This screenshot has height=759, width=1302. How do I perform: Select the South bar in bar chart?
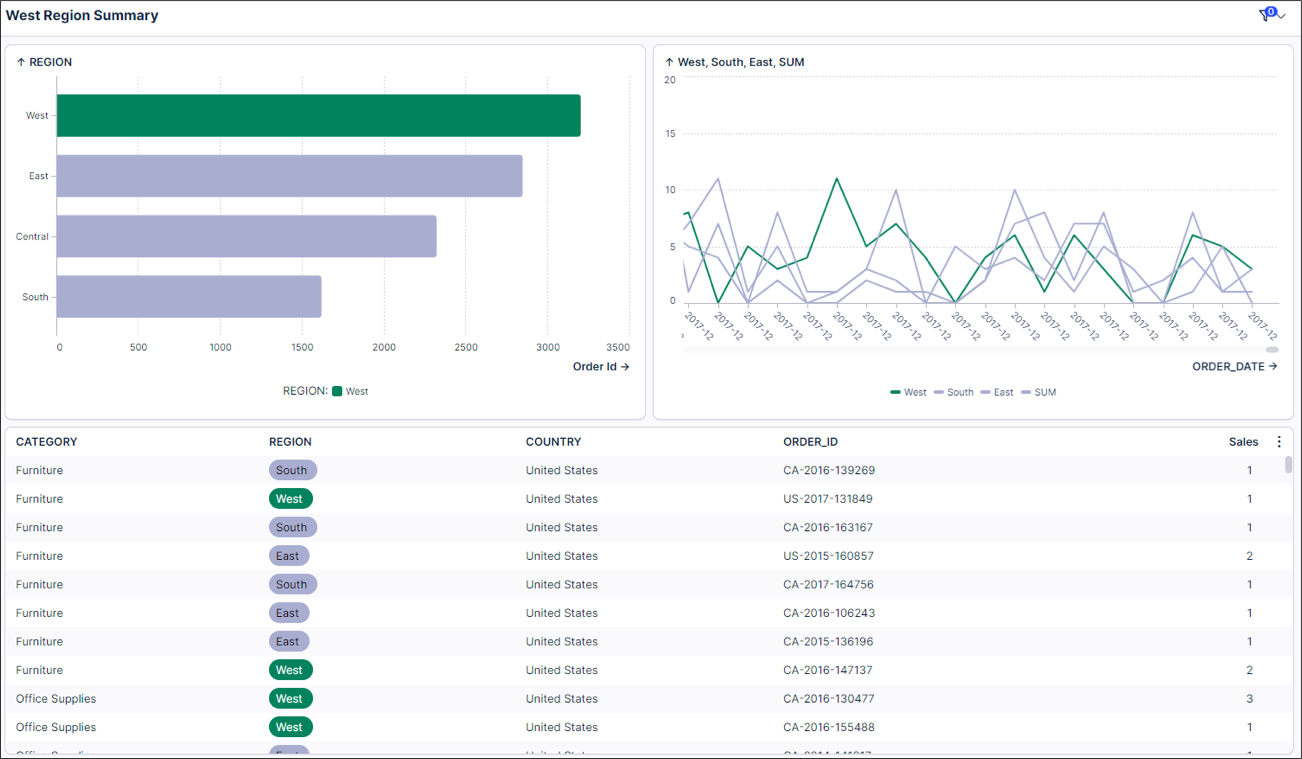(189, 296)
